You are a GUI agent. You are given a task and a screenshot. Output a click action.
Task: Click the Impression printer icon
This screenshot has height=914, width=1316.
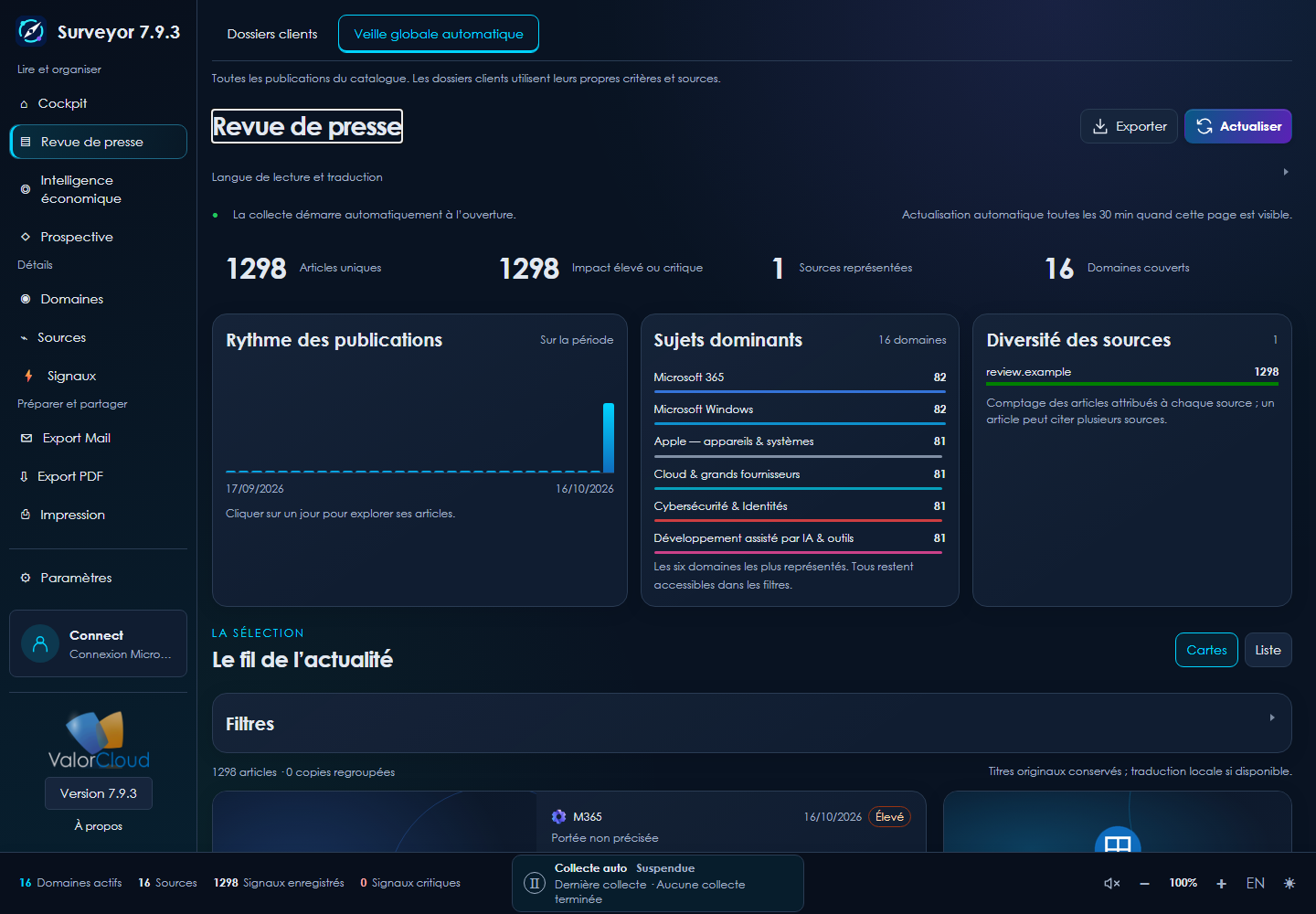coord(26,515)
